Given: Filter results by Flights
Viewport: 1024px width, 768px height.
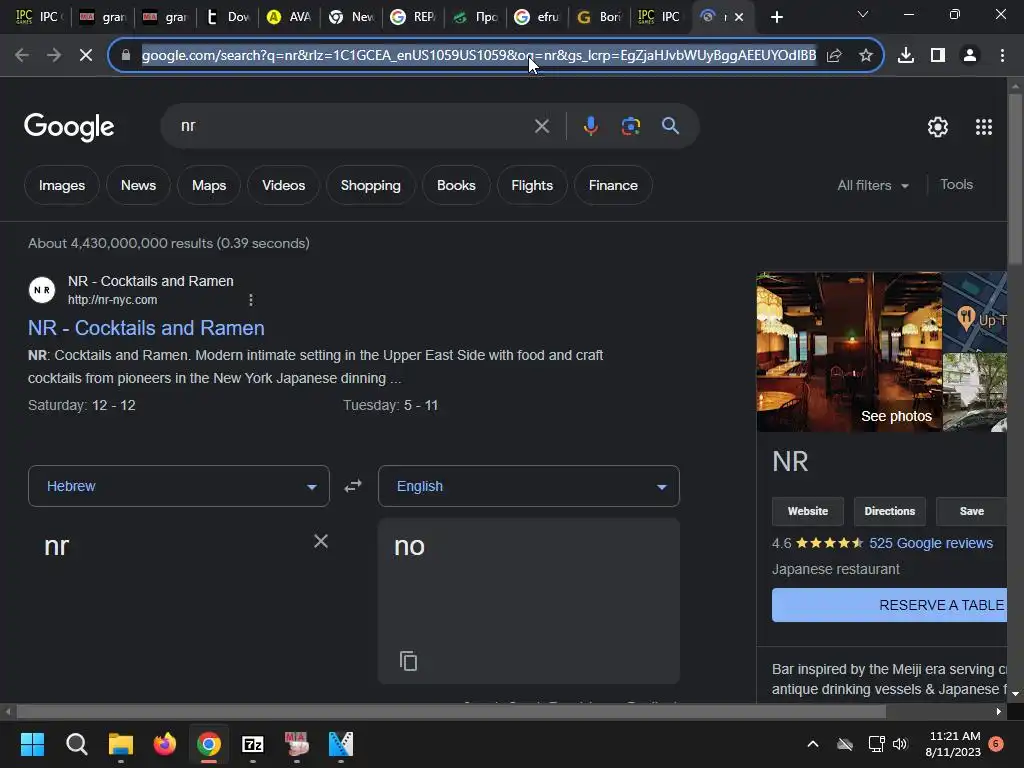Looking at the screenshot, I should coord(532,185).
